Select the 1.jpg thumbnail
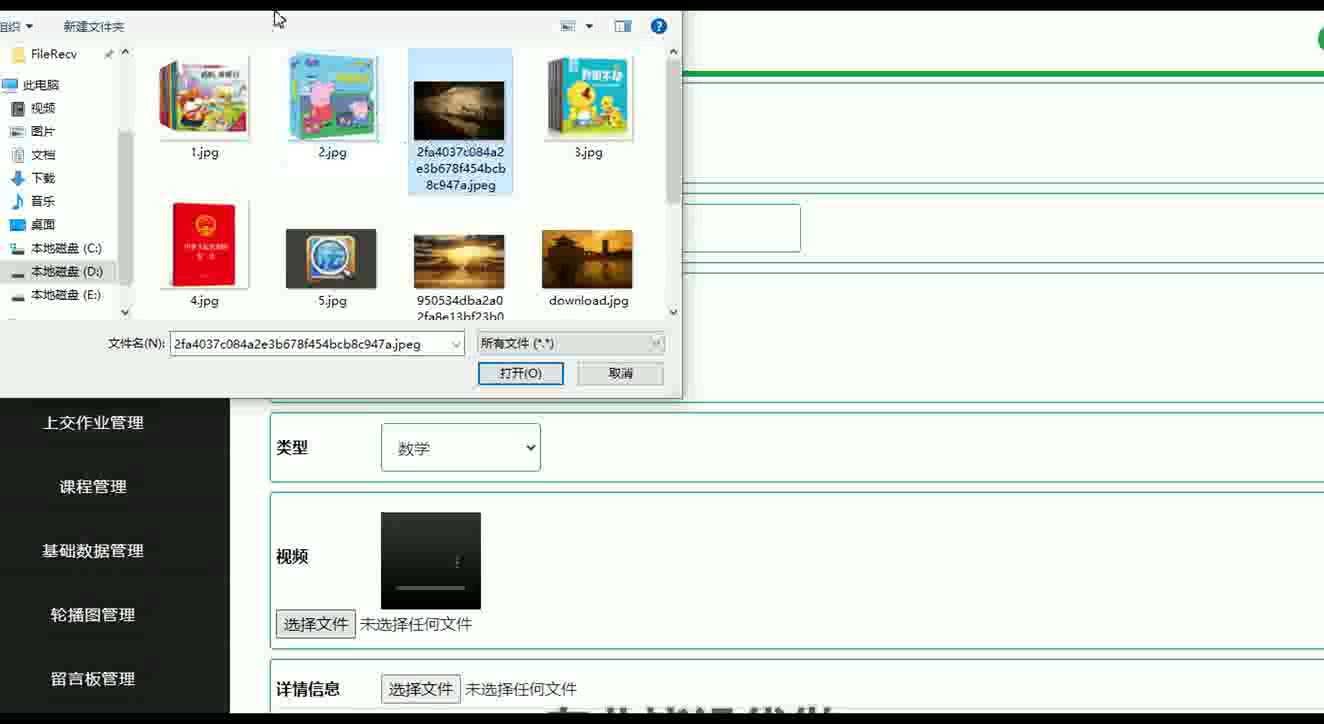Image resolution: width=1324 pixels, height=724 pixels. tap(204, 97)
